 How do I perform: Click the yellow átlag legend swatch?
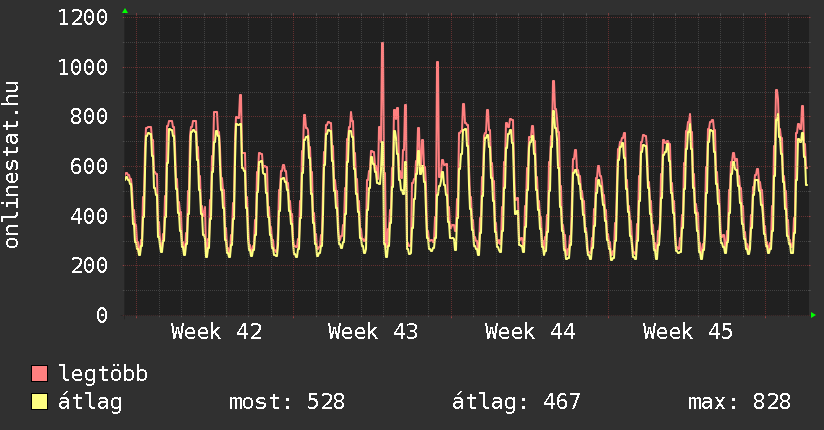coord(40,402)
